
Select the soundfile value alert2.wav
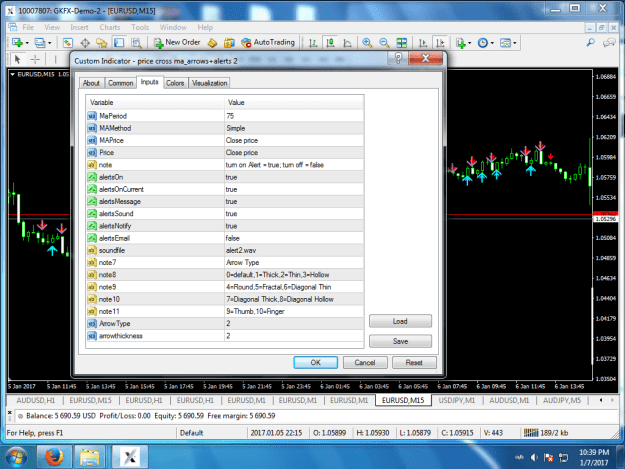tap(294, 250)
